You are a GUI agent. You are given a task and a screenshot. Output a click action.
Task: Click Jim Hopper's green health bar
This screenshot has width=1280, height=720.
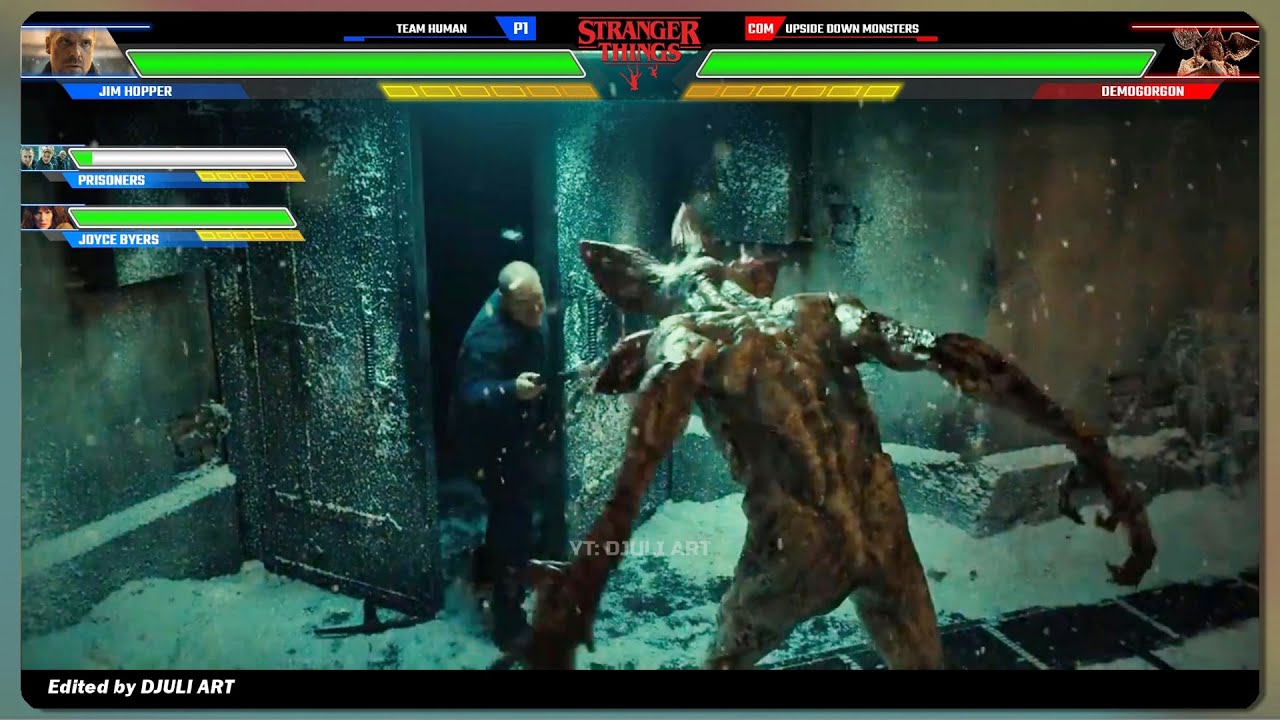355,64
